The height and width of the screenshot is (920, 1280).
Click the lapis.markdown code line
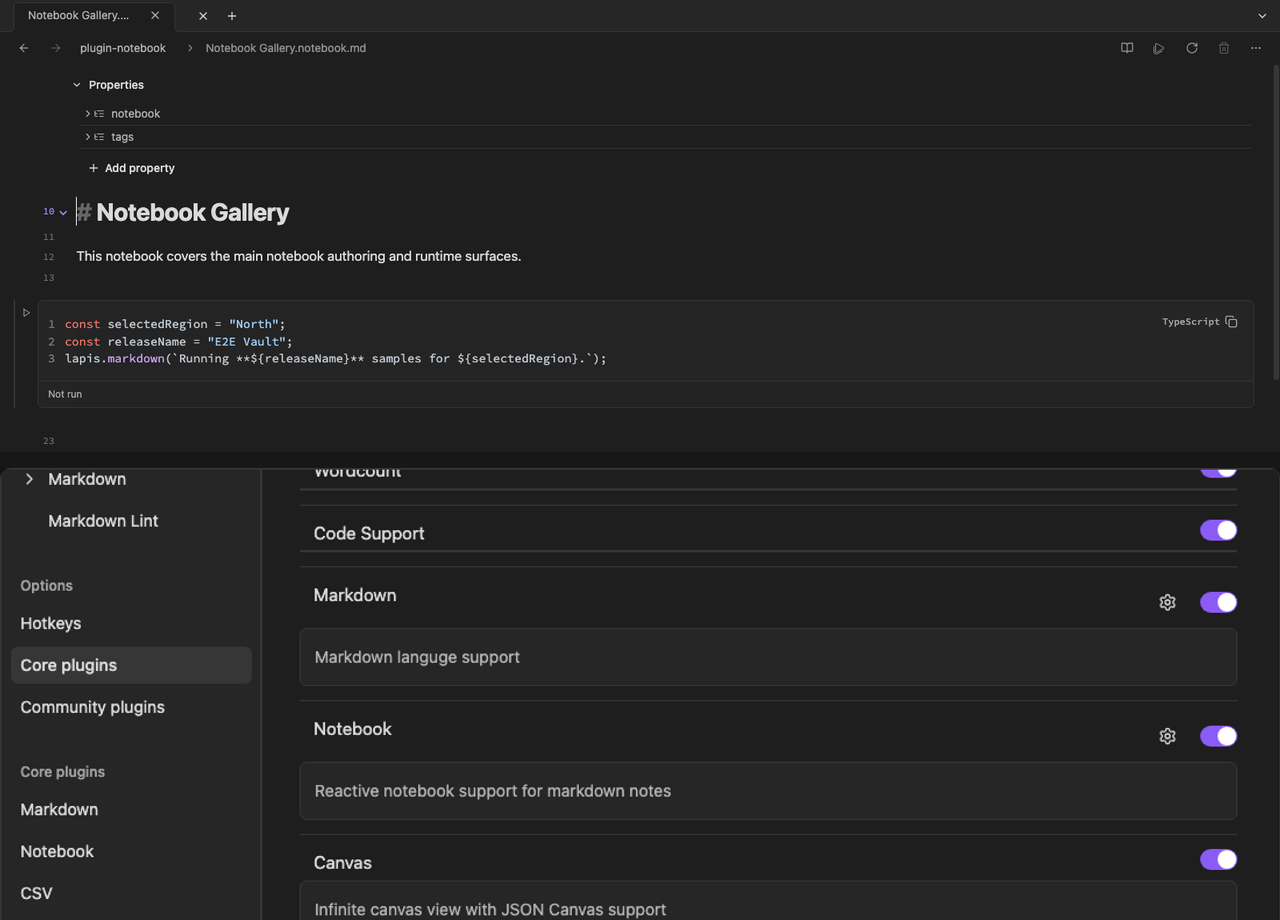336,358
